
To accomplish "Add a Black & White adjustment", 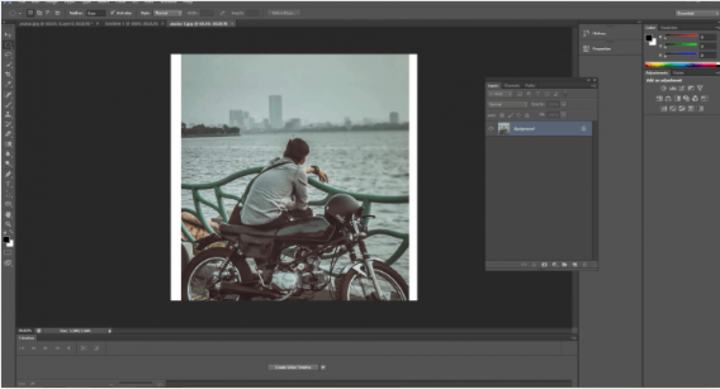I will [677, 98].
